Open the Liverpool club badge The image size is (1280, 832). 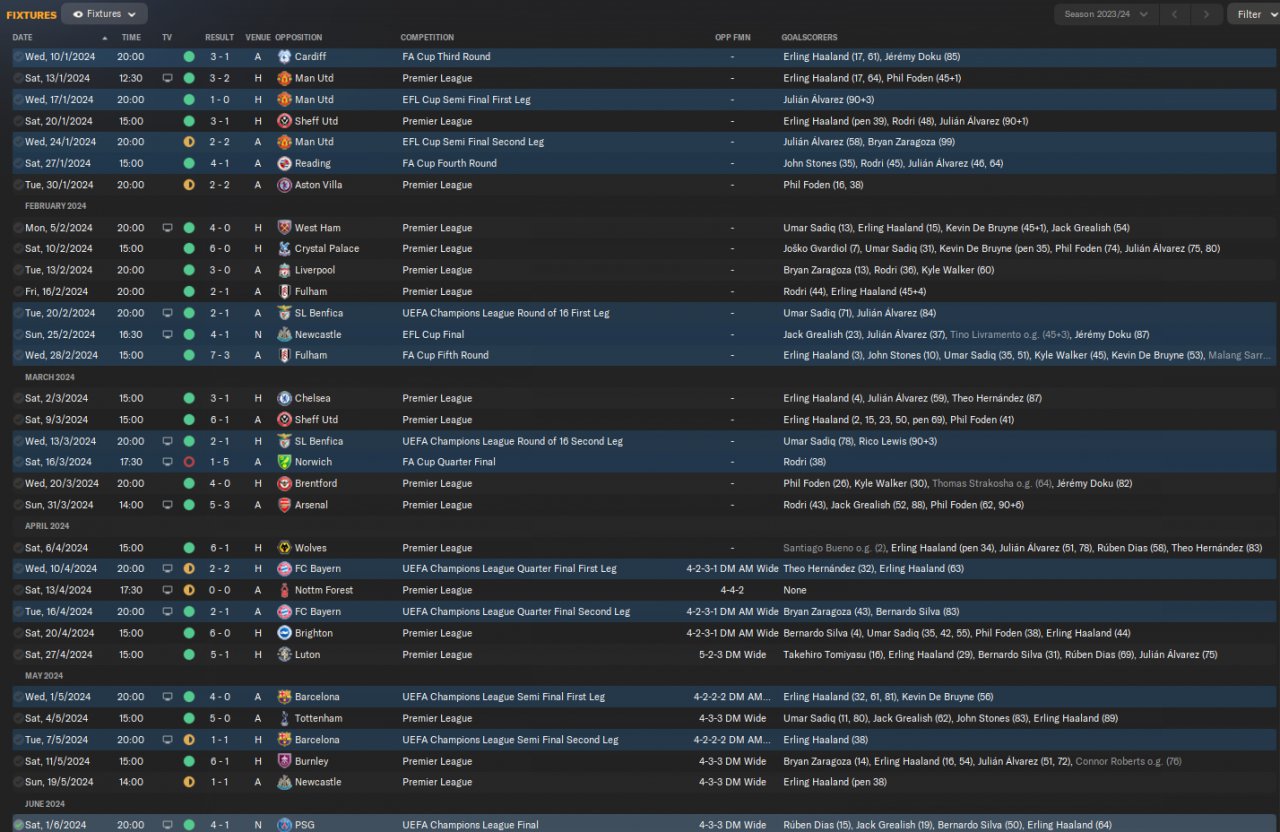tap(284, 270)
